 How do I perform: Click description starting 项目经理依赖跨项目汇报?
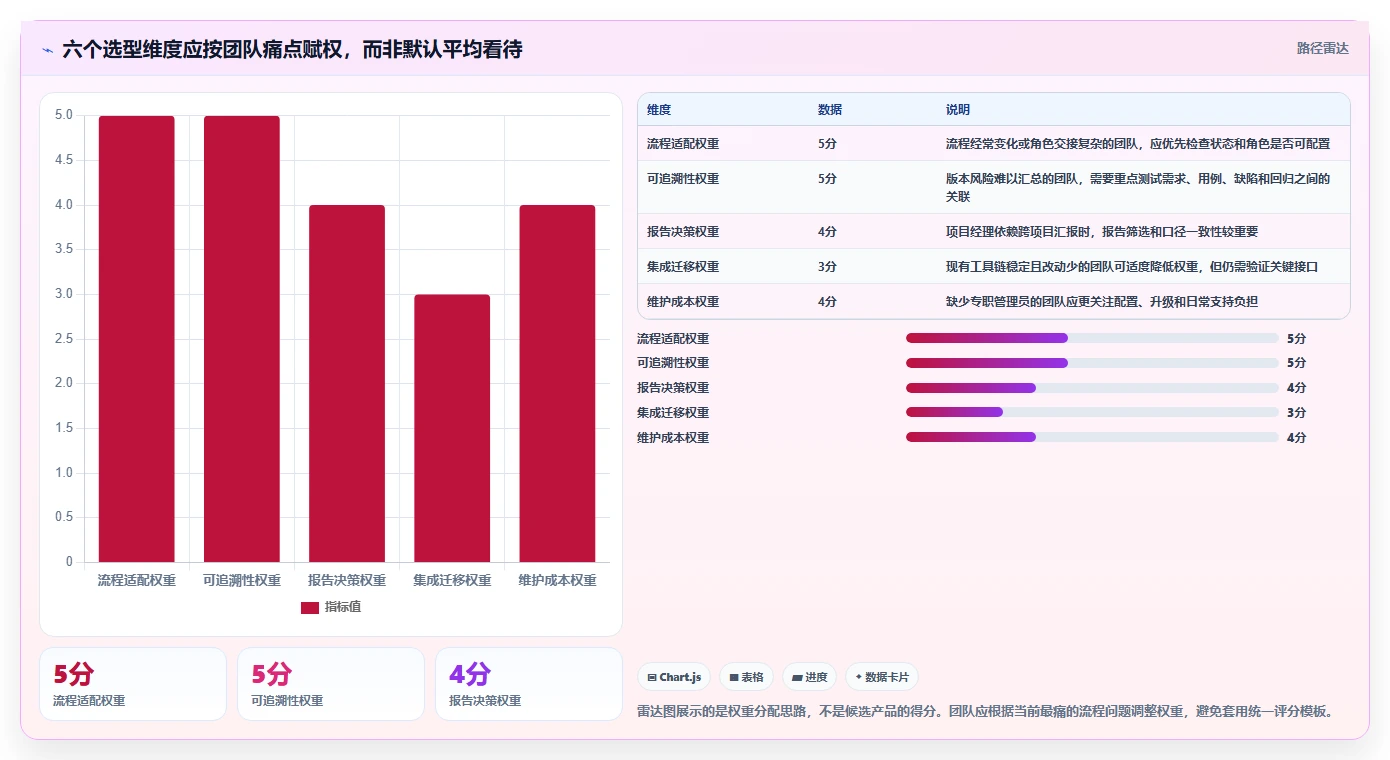(1102, 231)
